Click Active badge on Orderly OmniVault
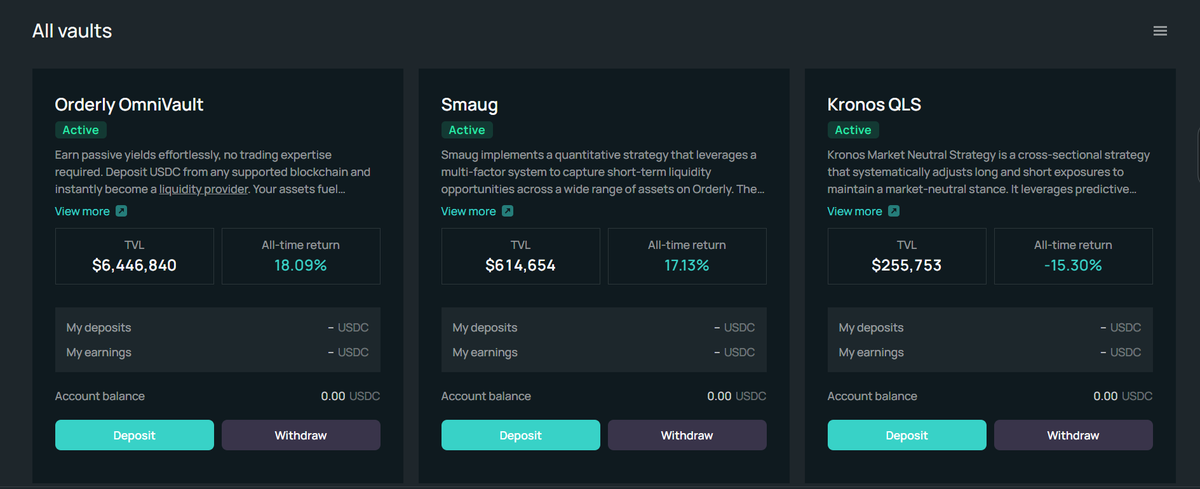This screenshot has width=1200, height=489. (x=81, y=130)
